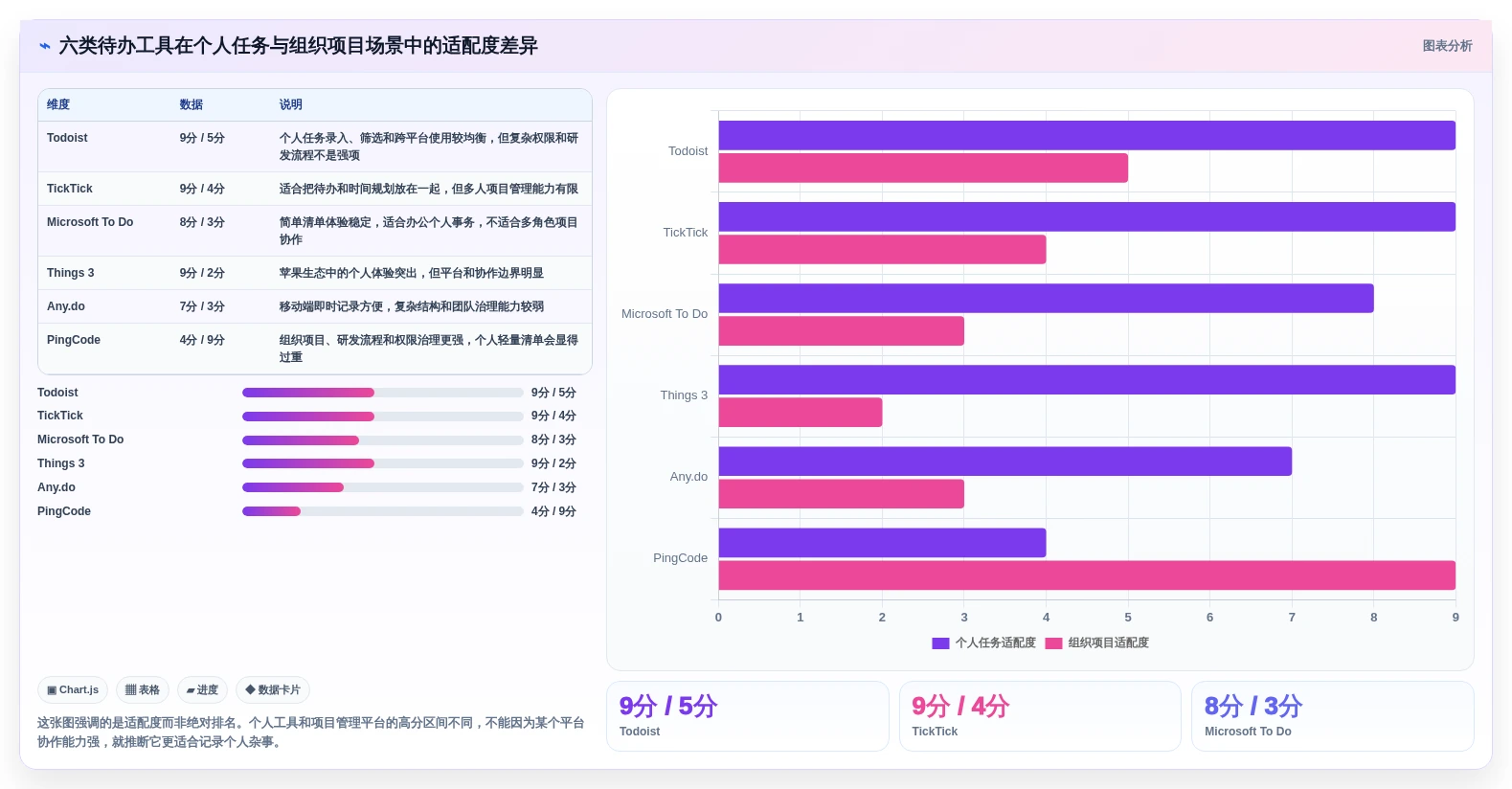Open the TickTick 9分 / 4分 data card

[x=1040, y=716]
